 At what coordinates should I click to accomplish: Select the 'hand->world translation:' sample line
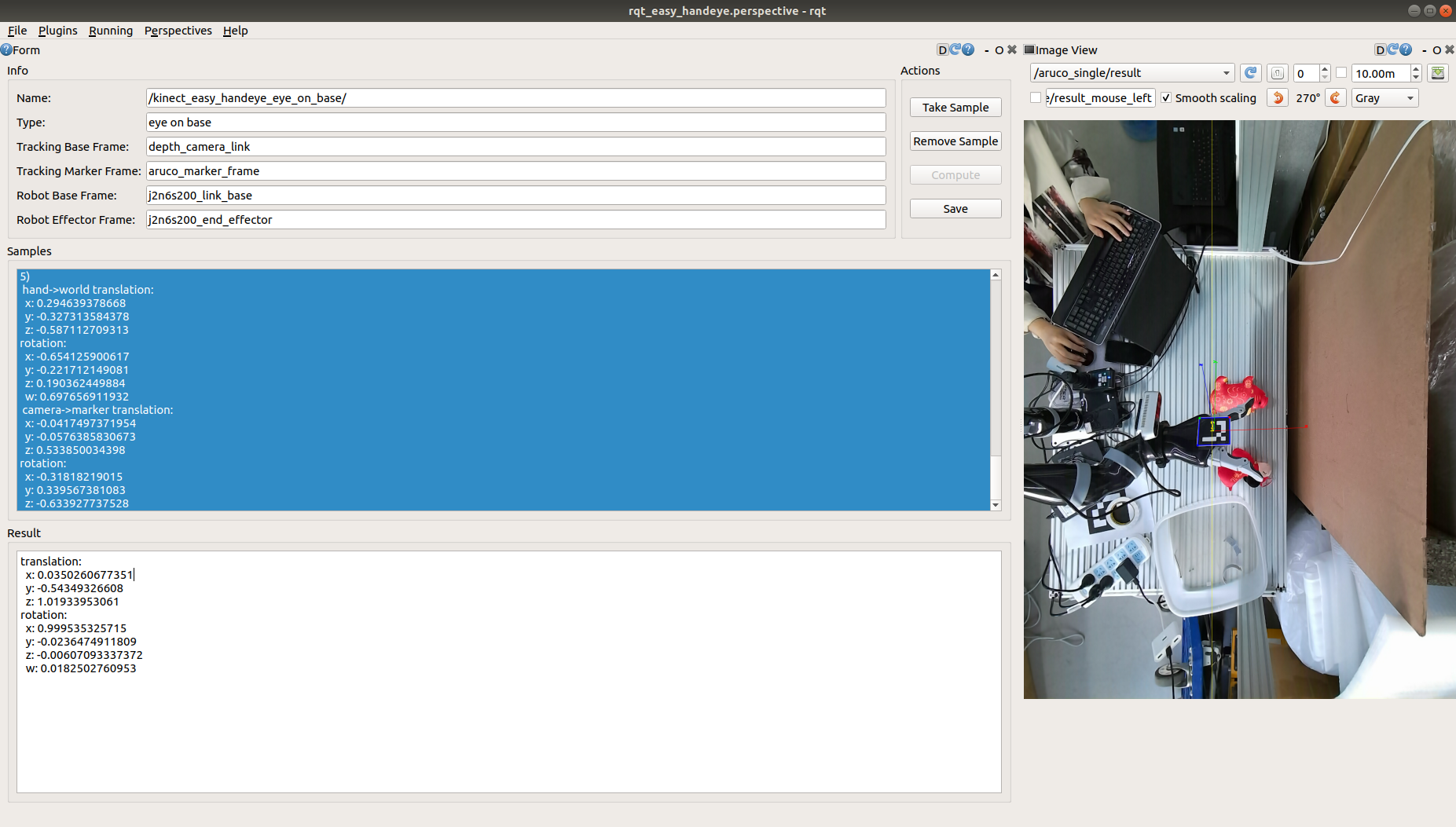[x=88, y=290]
